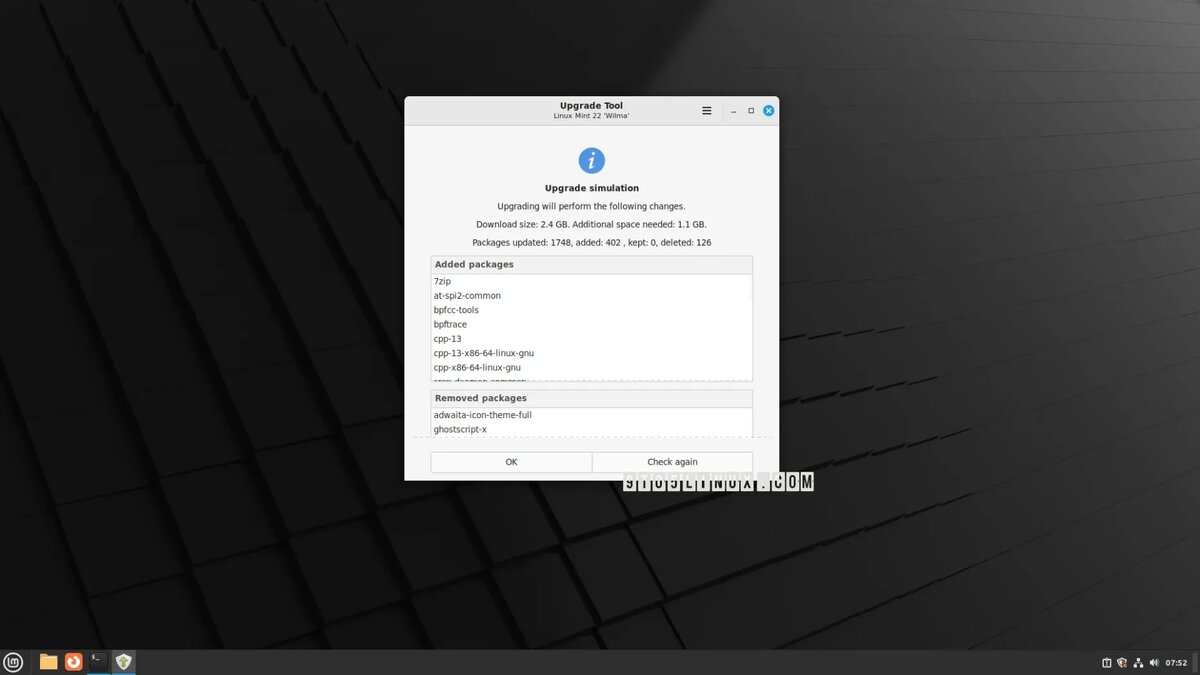The height and width of the screenshot is (675, 1200).
Task: Select the bpftrace package row
Action: tap(592, 325)
